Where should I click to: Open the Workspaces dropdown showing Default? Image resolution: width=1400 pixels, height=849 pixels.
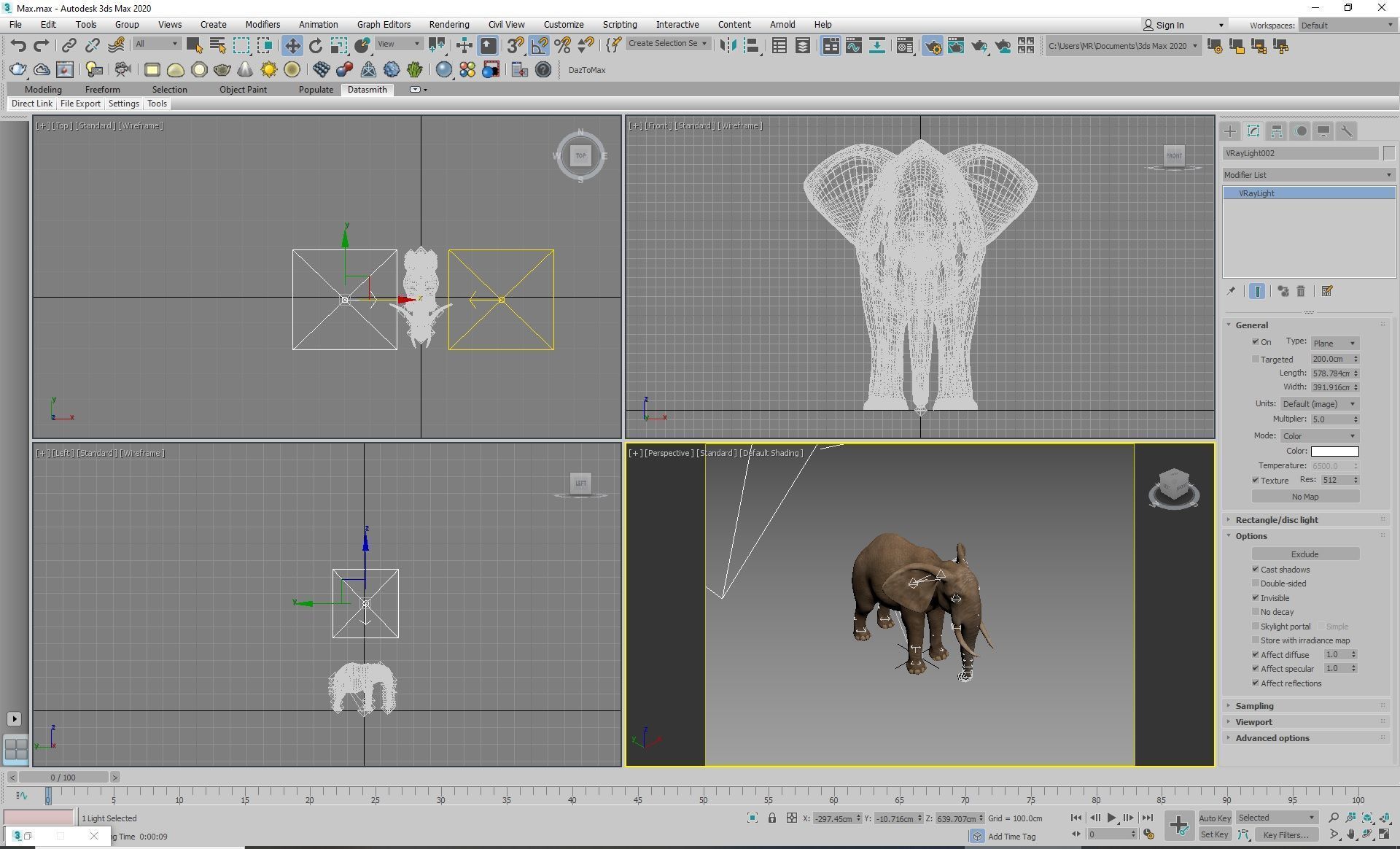click(1347, 25)
